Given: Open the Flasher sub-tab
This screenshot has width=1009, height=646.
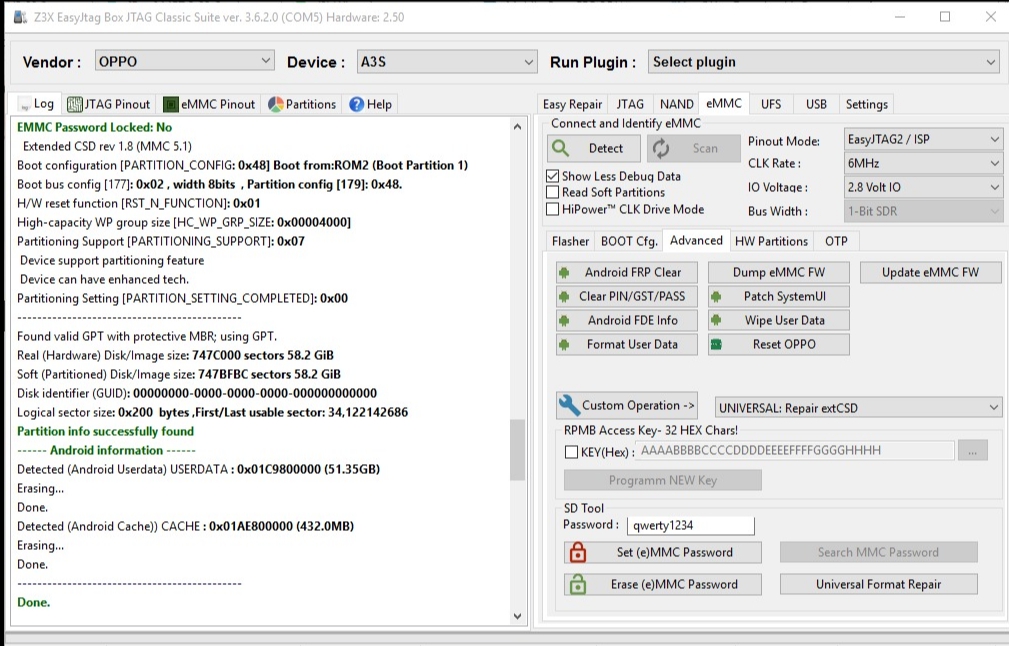Looking at the screenshot, I should pos(570,241).
